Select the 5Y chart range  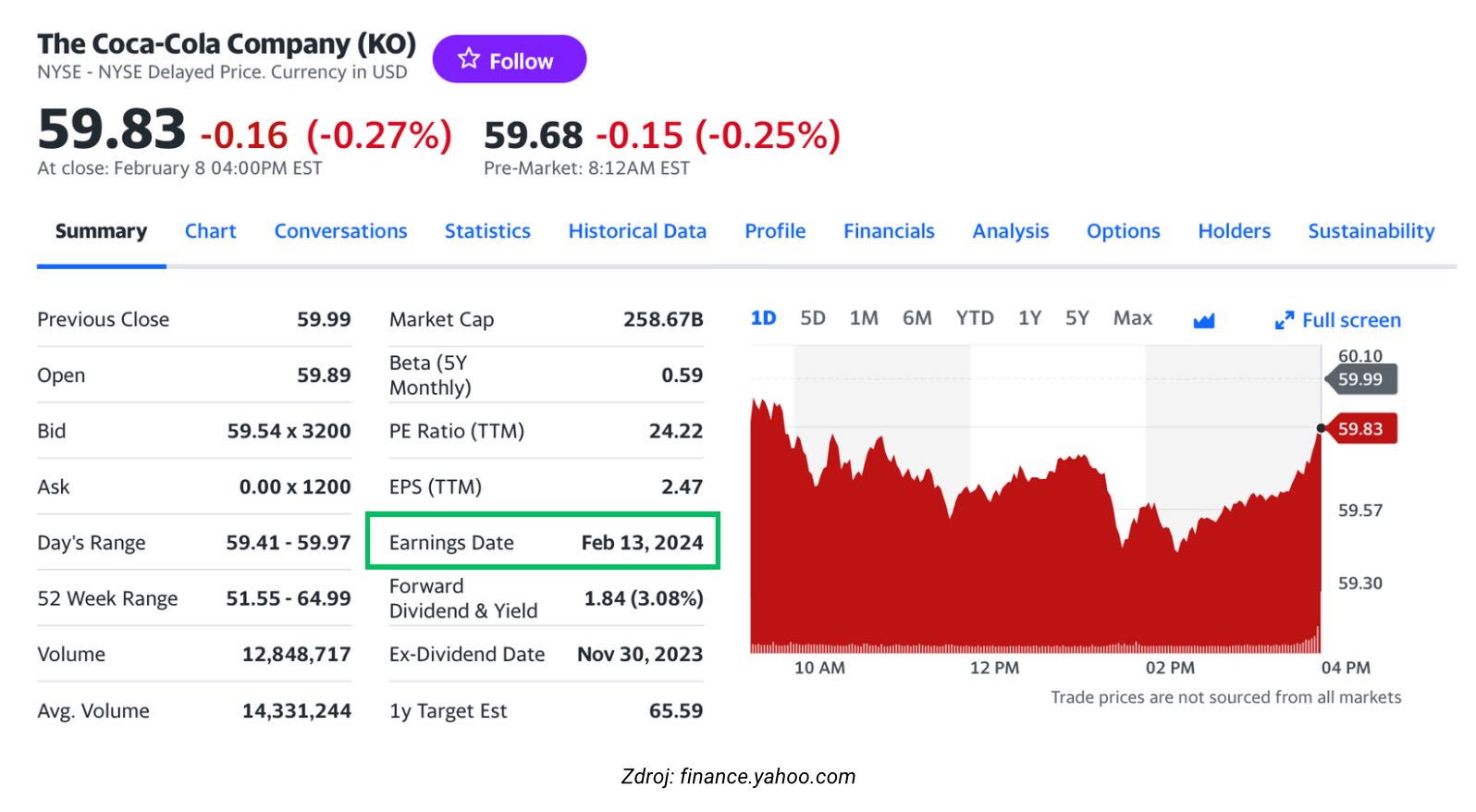1076,319
